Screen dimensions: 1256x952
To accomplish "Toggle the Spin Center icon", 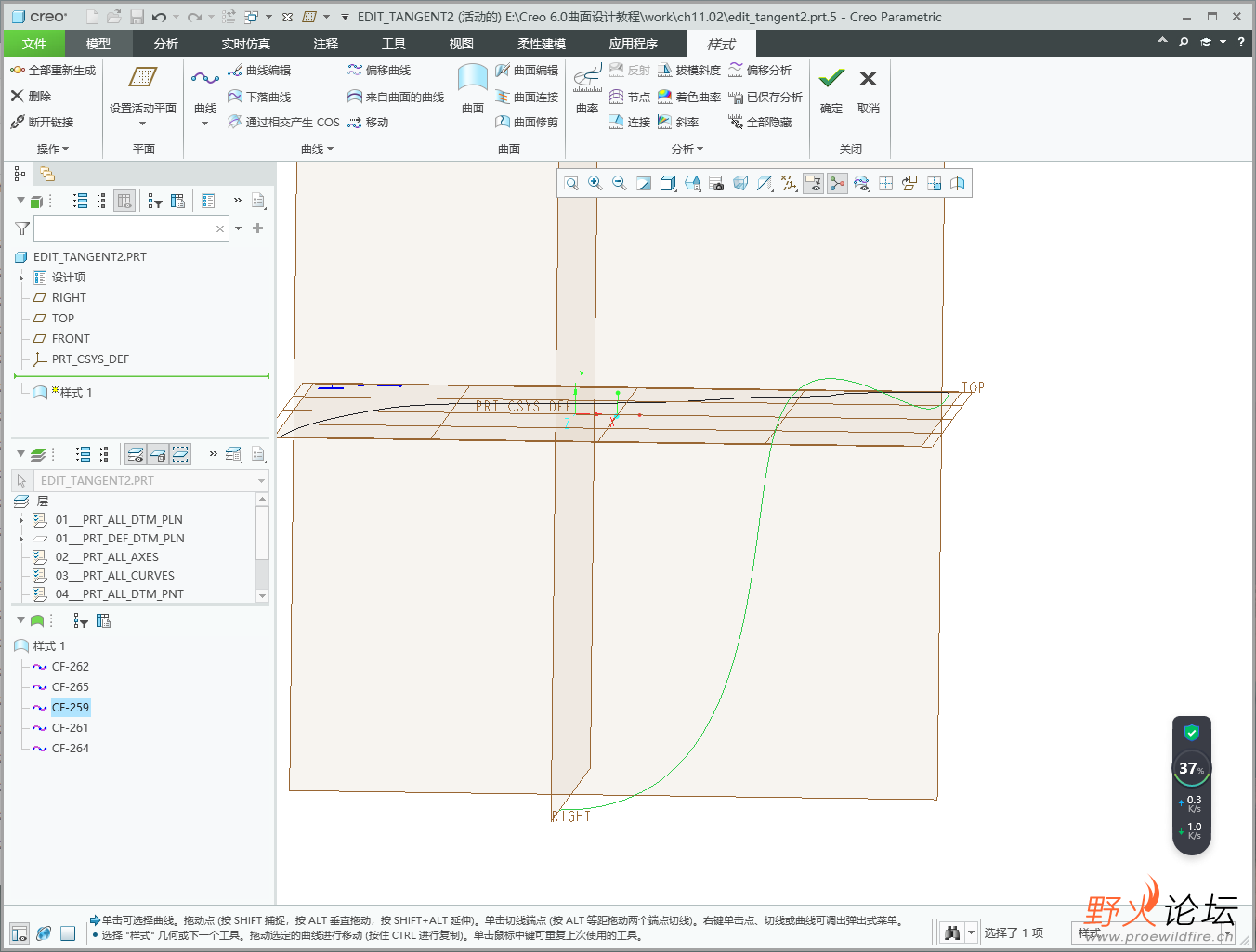I will pos(837,184).
